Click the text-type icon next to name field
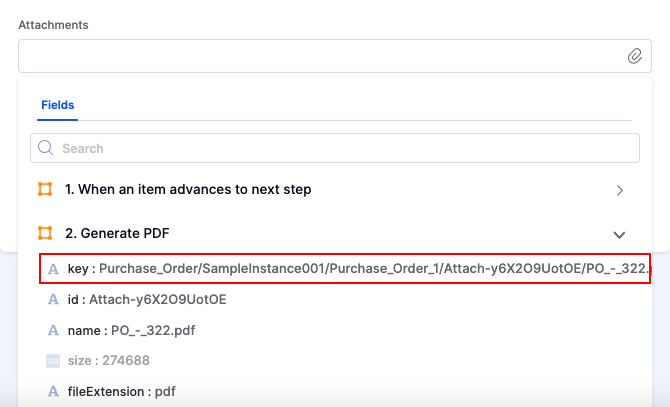Image resolution: width=670 pixels, height=407 pixels. pyautogui.click(x=53, y=329)
